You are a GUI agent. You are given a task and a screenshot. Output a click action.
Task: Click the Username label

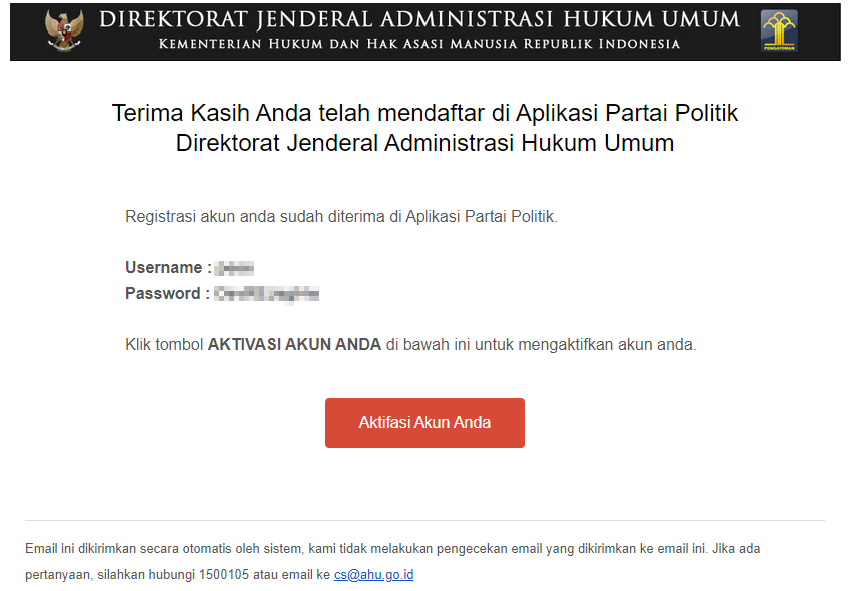(168, 267)
